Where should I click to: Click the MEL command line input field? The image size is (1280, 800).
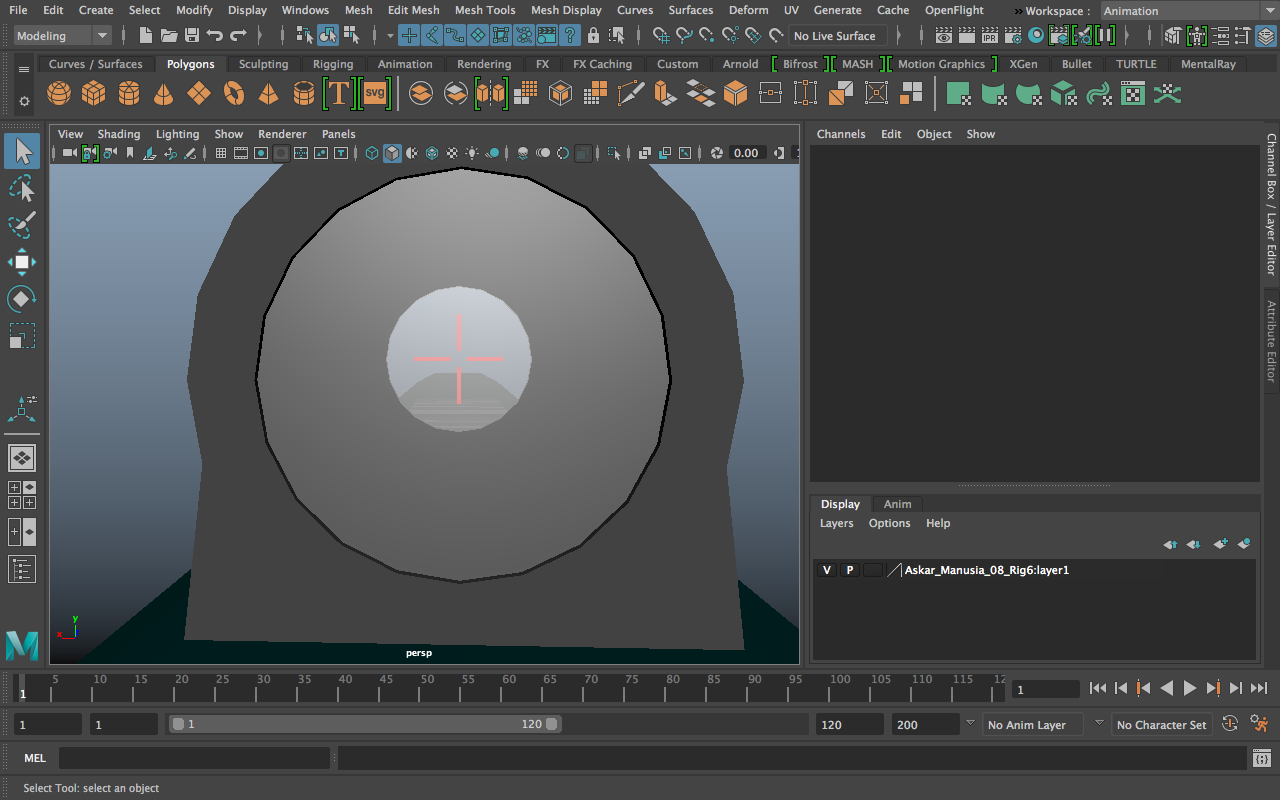194,758
